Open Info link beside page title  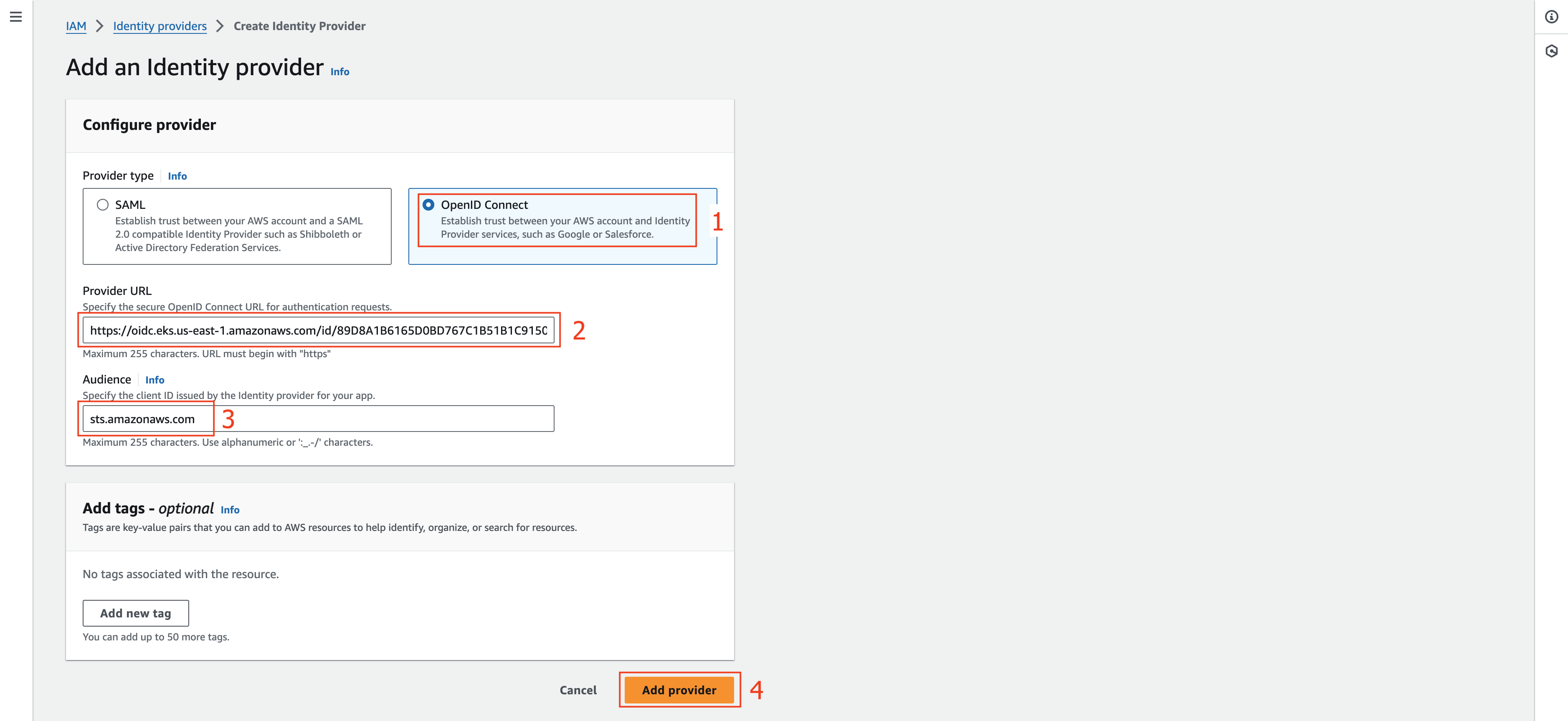pos(339,72)
